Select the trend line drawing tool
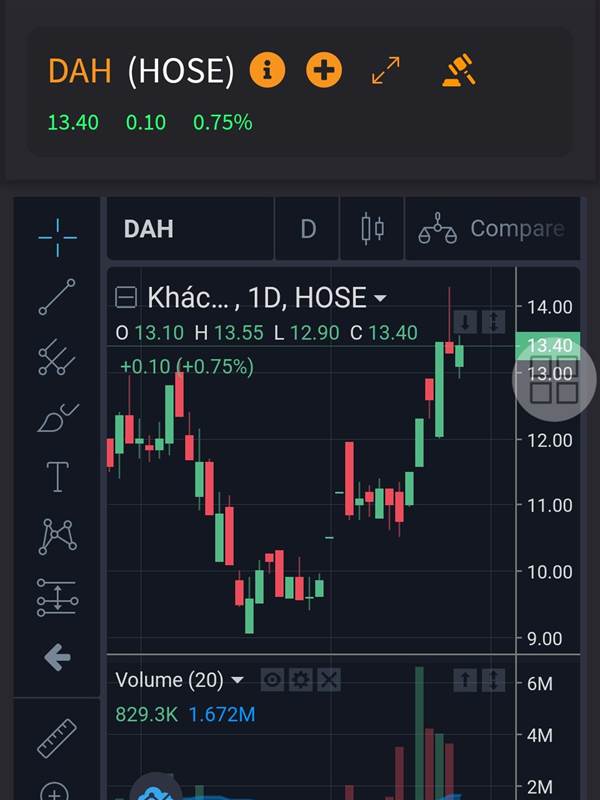The height and width of the screenshot is (800, 600). point(57,296)
